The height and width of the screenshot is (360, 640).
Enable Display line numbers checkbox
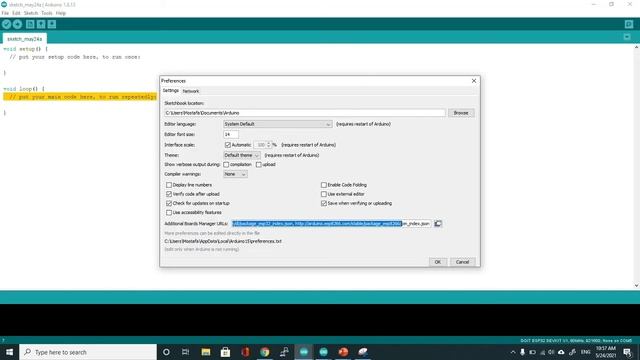[x=169, y=185]
